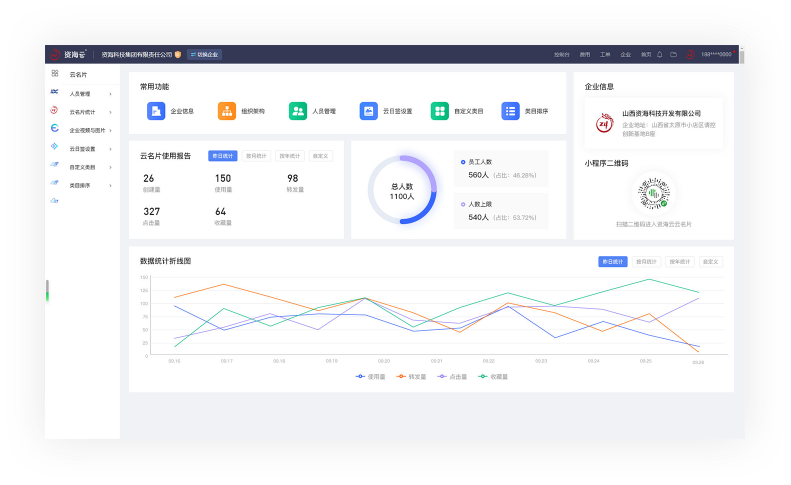Select 按日统计 tab in line chart panel
Viewport: 791px width, 485px height.
pos(613,261)
